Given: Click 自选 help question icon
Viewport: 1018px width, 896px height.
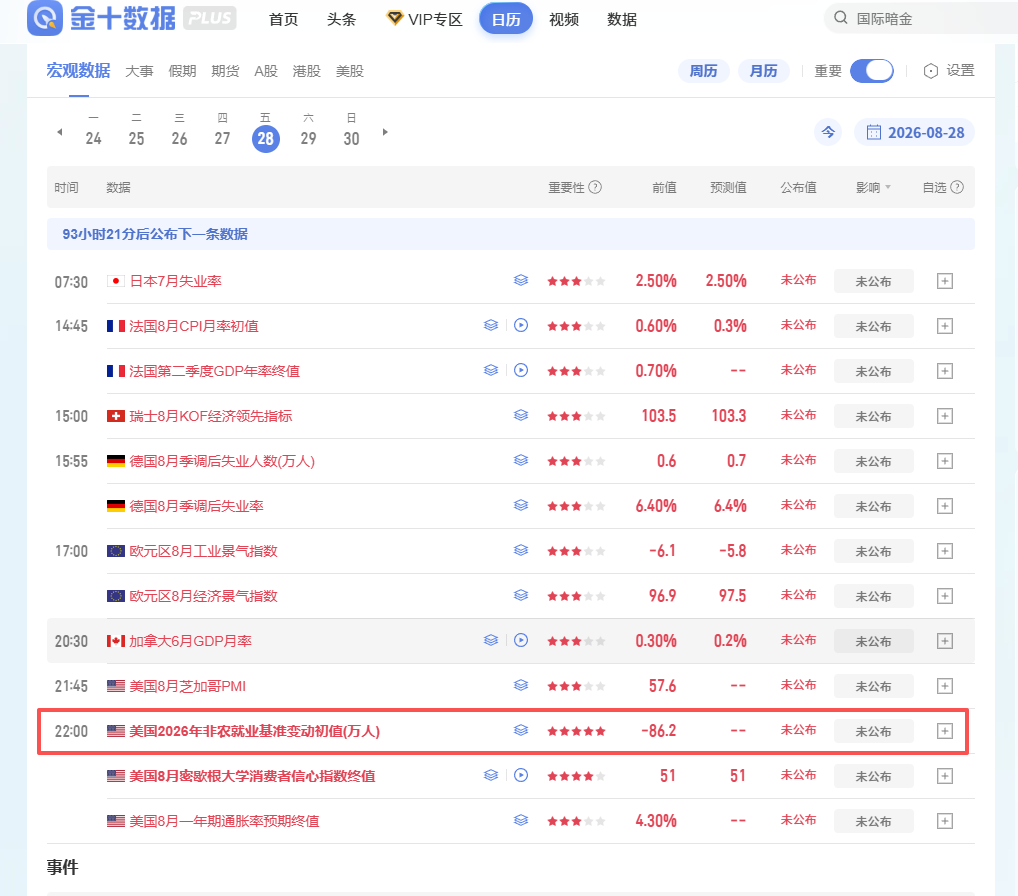Looking at the screenshot, I should (957, 188).
